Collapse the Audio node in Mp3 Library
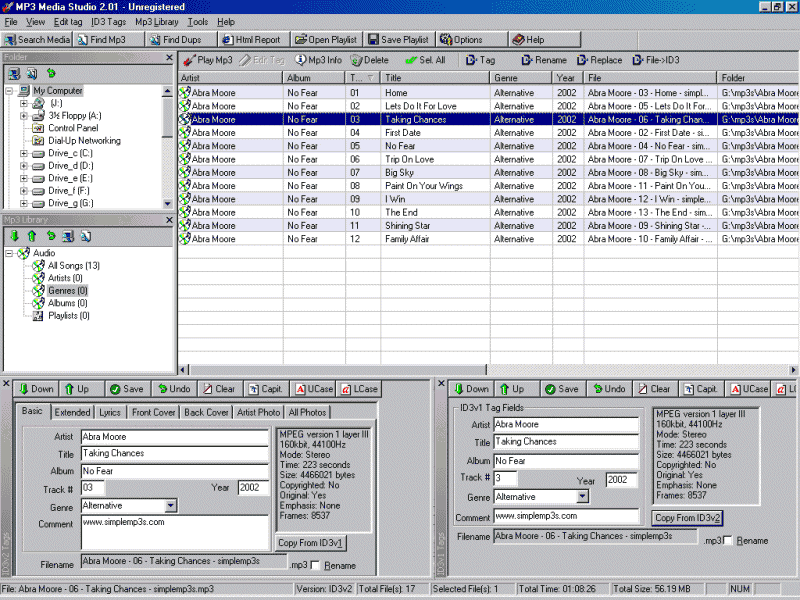 coord(9,253)
